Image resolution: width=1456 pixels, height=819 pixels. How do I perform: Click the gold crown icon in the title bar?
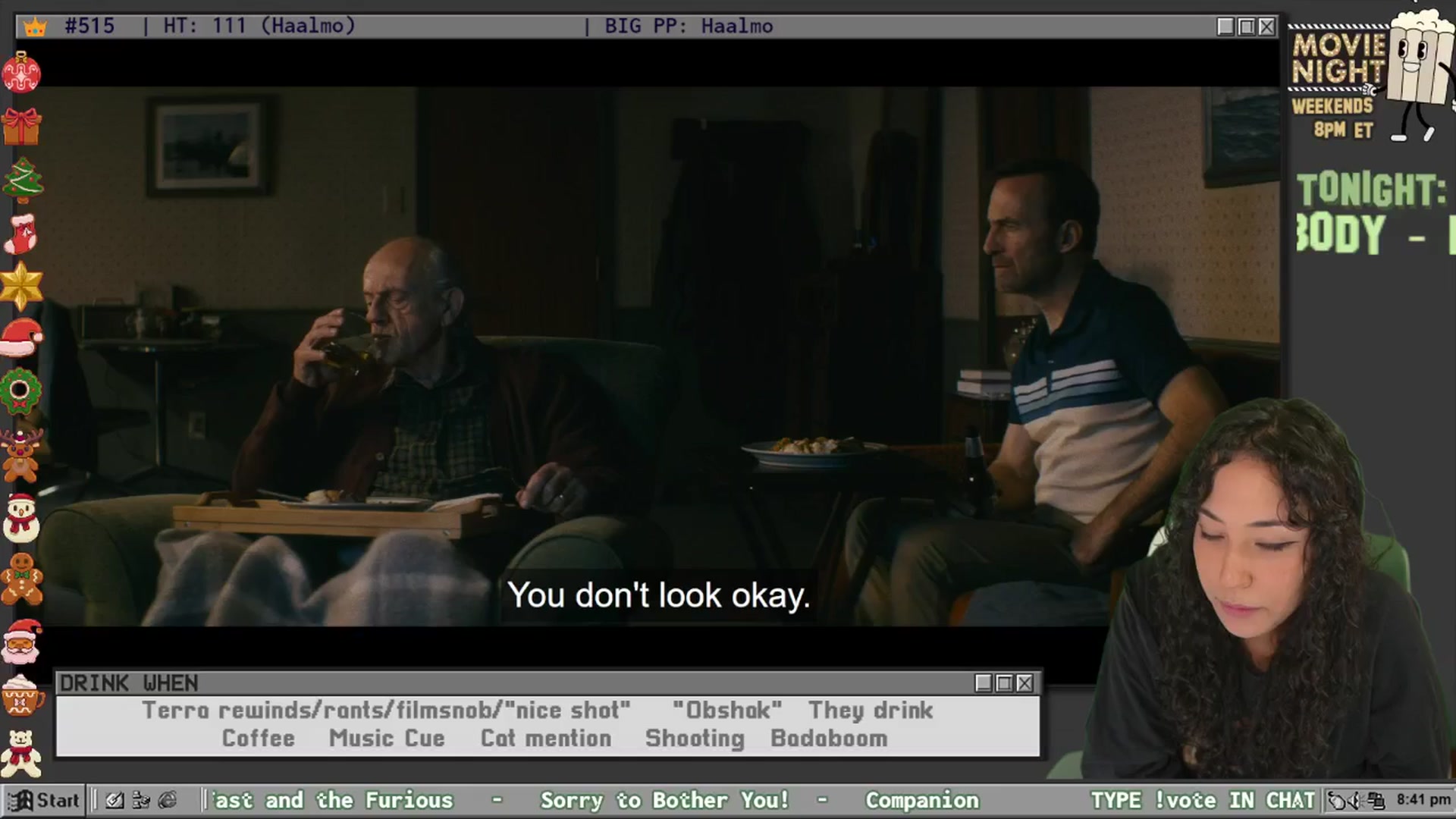35,27
